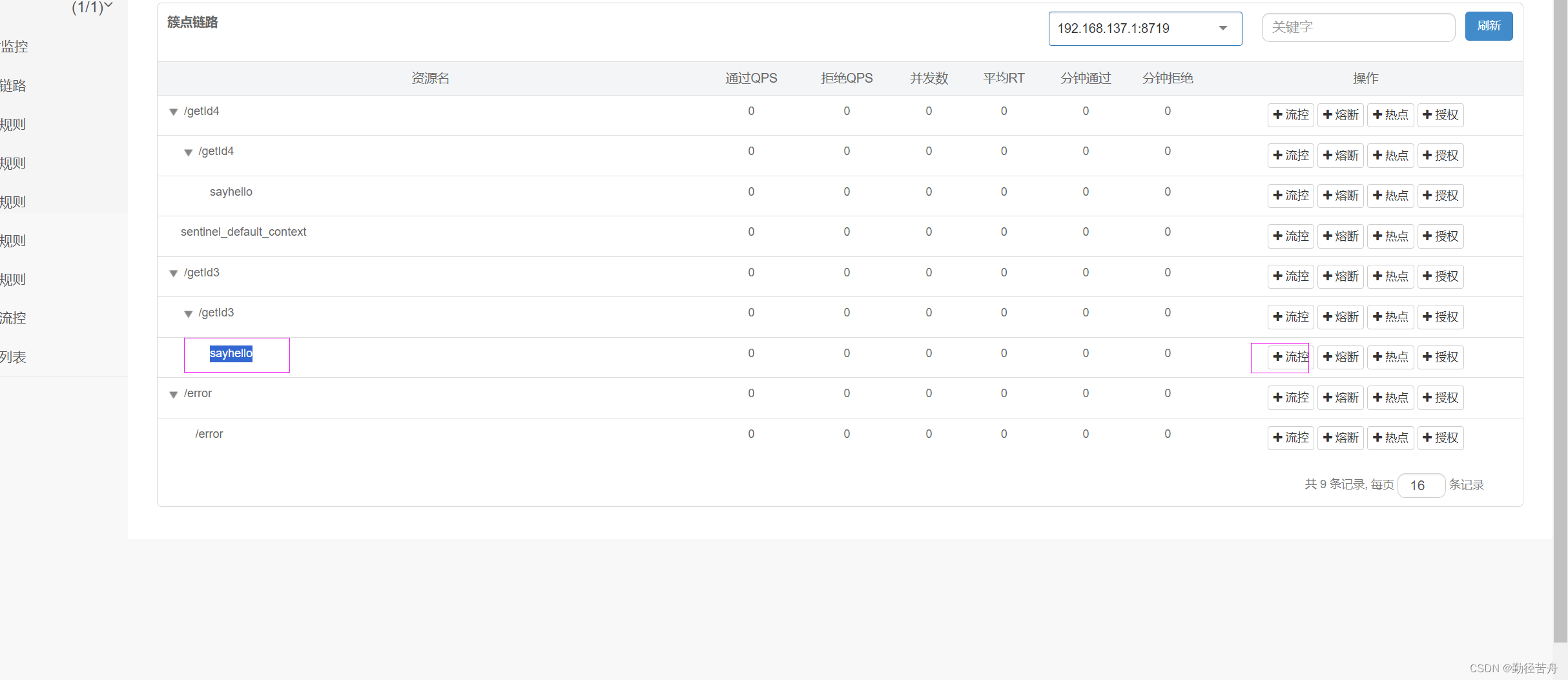The height and width of the screenshot is (680, 1568).
Task: Click the page's vertical scrollbar
Action: point(1560,323)
